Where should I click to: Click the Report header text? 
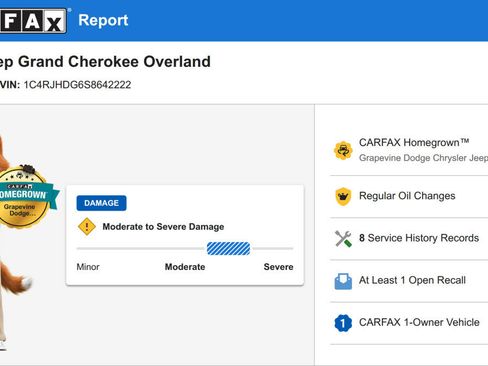click(x=103, y=20)
